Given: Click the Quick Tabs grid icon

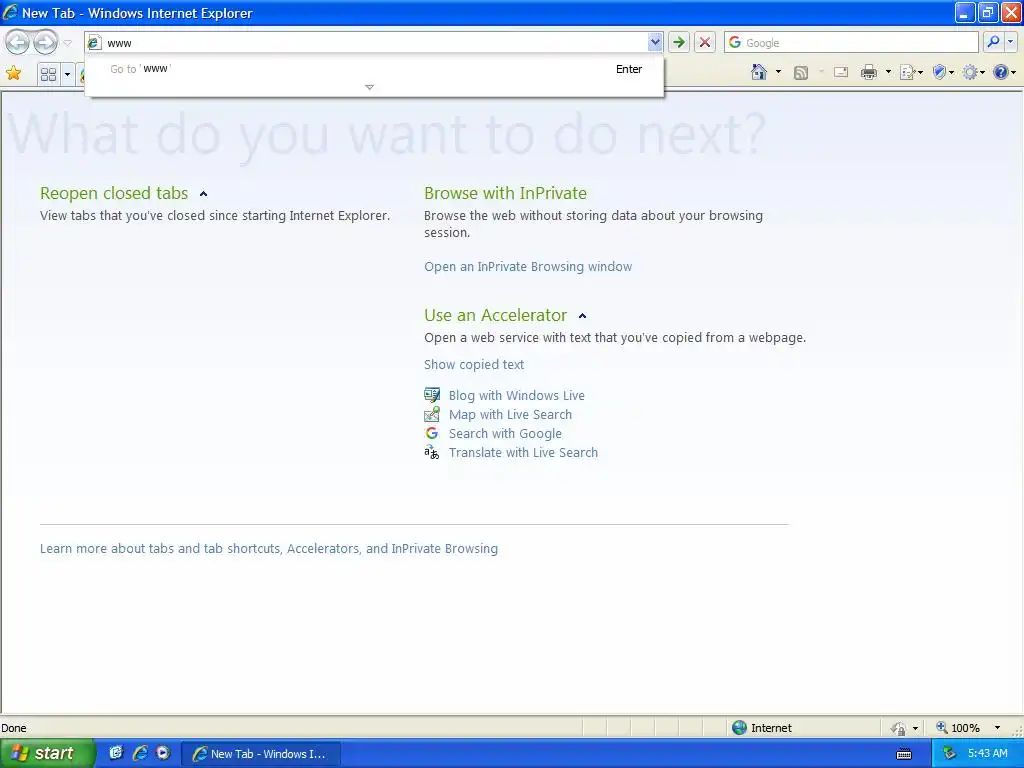Looking at the screenshot, I should [48, 74].
